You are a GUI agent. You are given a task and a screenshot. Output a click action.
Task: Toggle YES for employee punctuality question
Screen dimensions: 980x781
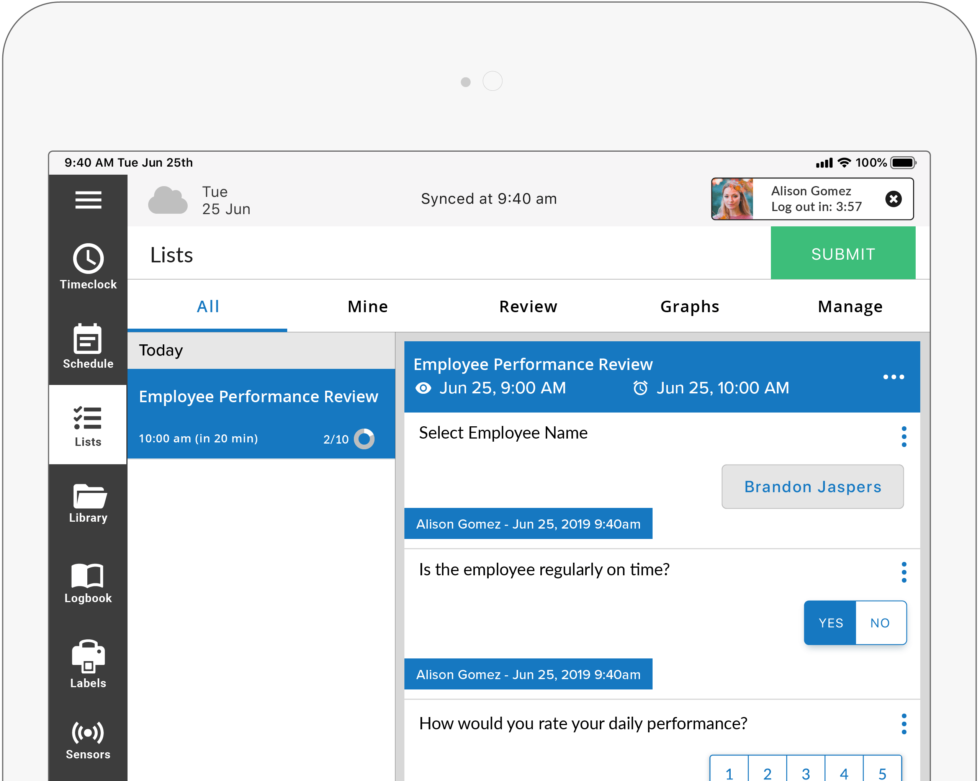click(x=830, y=622)
